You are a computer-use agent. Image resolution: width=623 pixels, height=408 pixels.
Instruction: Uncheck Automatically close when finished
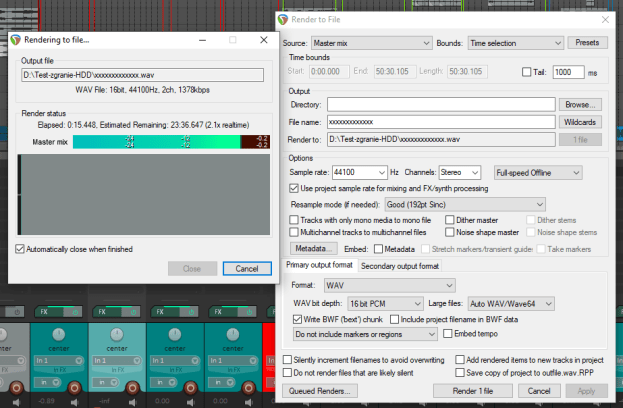(21, 248)
